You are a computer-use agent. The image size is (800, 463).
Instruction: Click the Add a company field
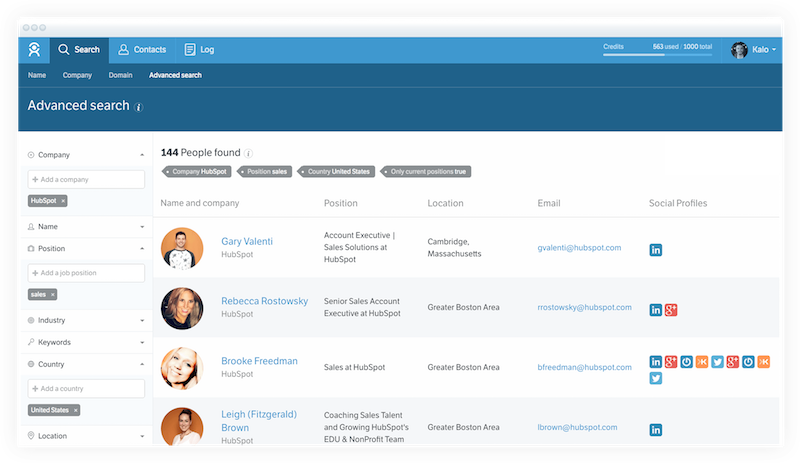coord(86,180)
